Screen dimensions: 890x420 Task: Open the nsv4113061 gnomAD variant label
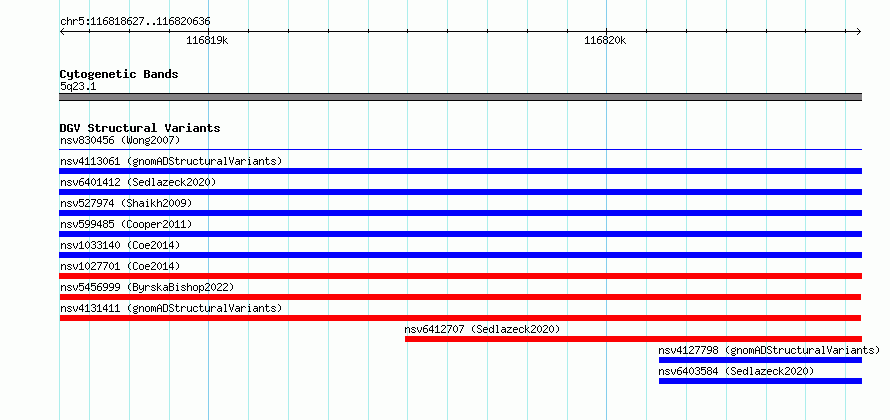171,161
